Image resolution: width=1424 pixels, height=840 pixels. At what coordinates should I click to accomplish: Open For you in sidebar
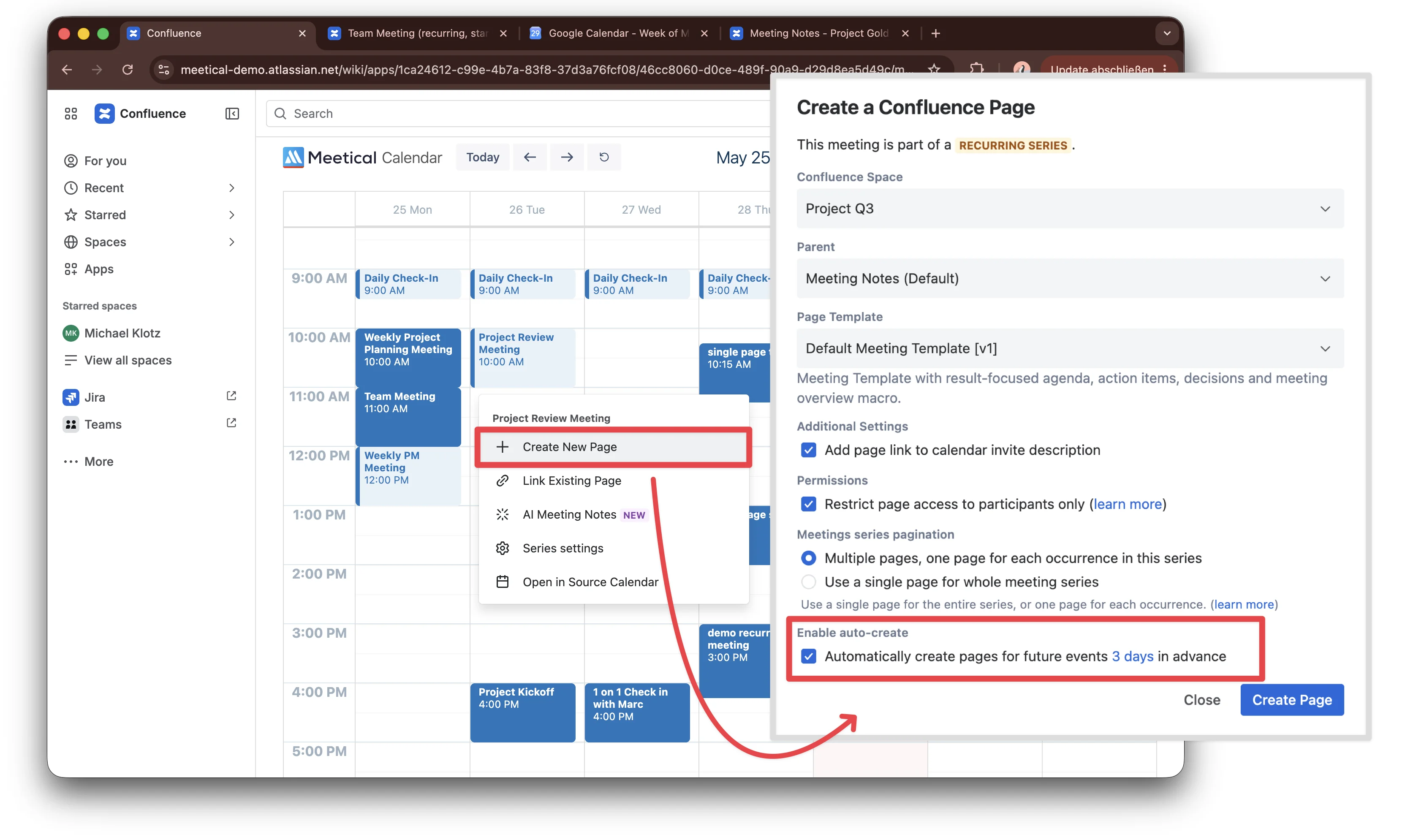pos(95,161)
